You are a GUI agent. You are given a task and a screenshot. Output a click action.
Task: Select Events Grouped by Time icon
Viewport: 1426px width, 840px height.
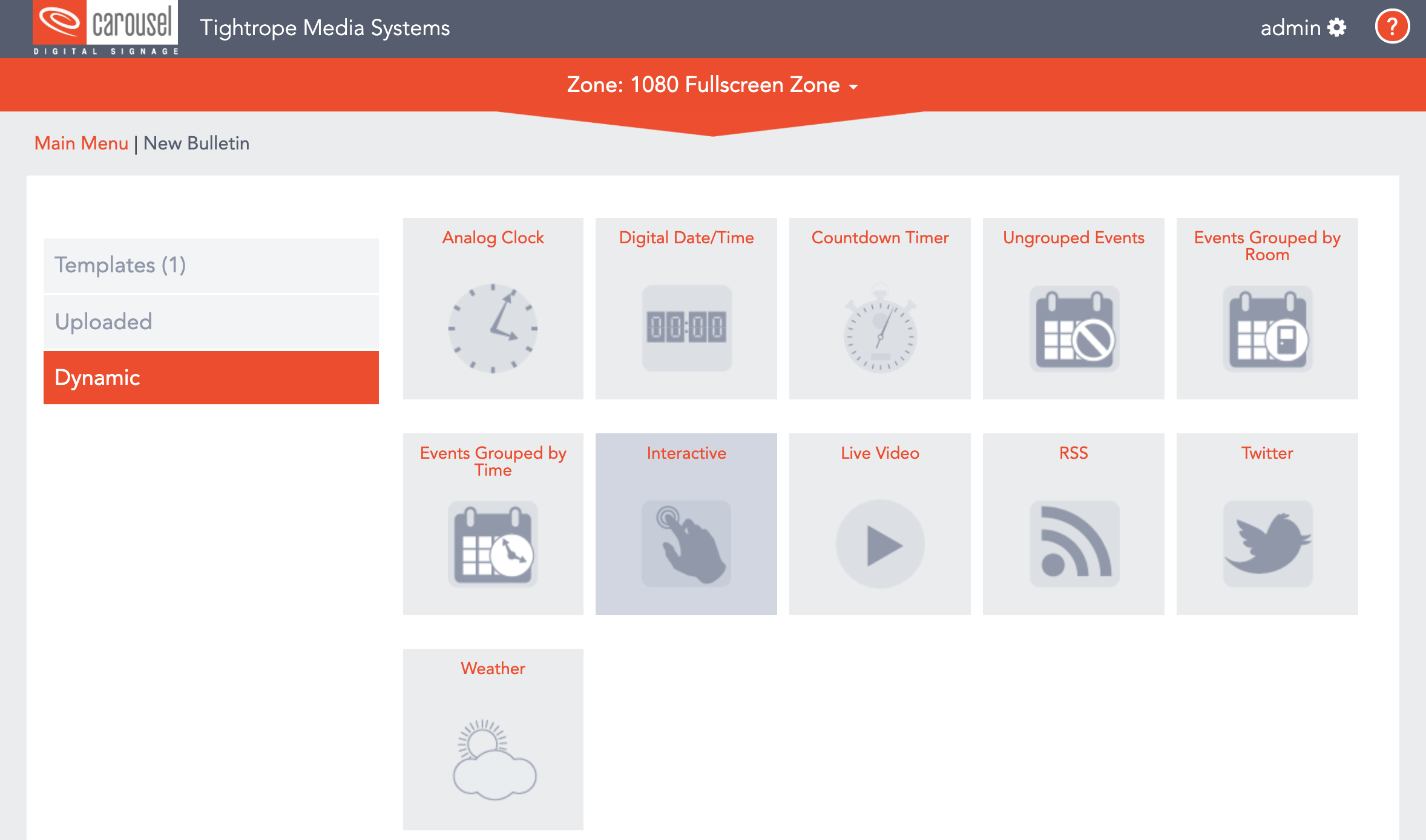tap(493, 544)
